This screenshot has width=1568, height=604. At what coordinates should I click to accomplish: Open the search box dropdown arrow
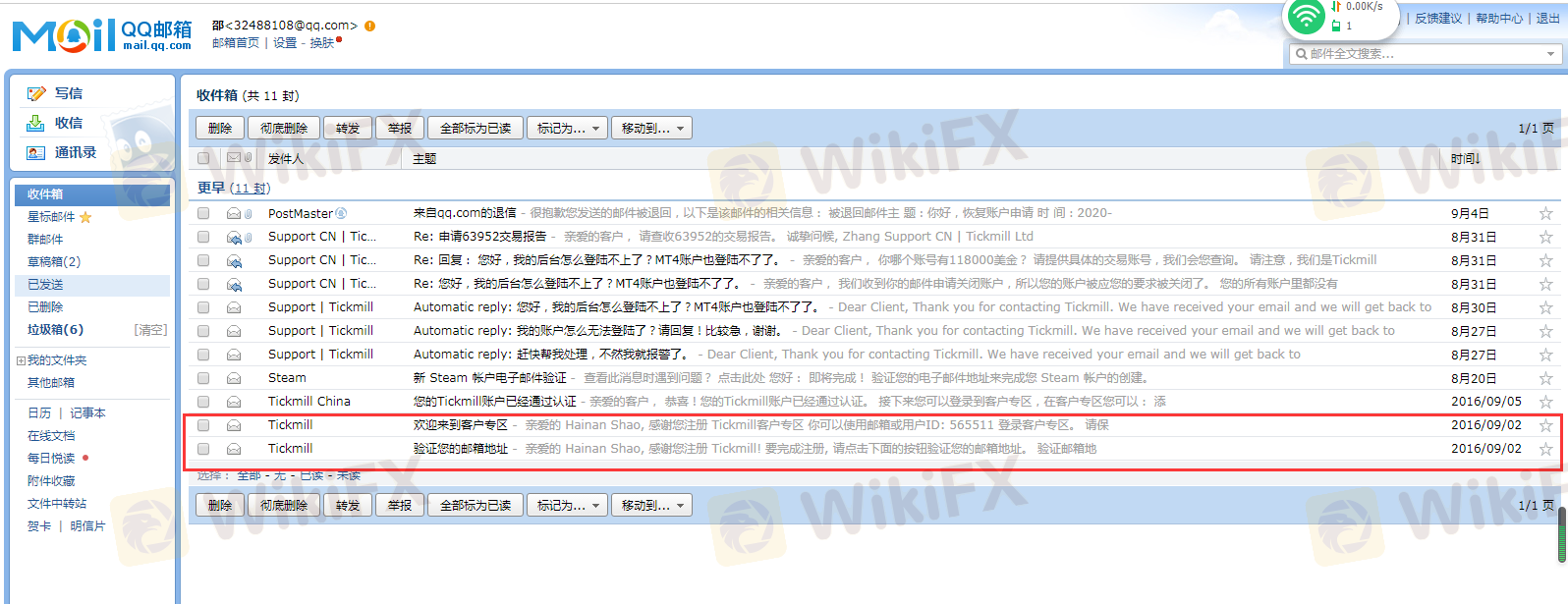[1551, 54]
